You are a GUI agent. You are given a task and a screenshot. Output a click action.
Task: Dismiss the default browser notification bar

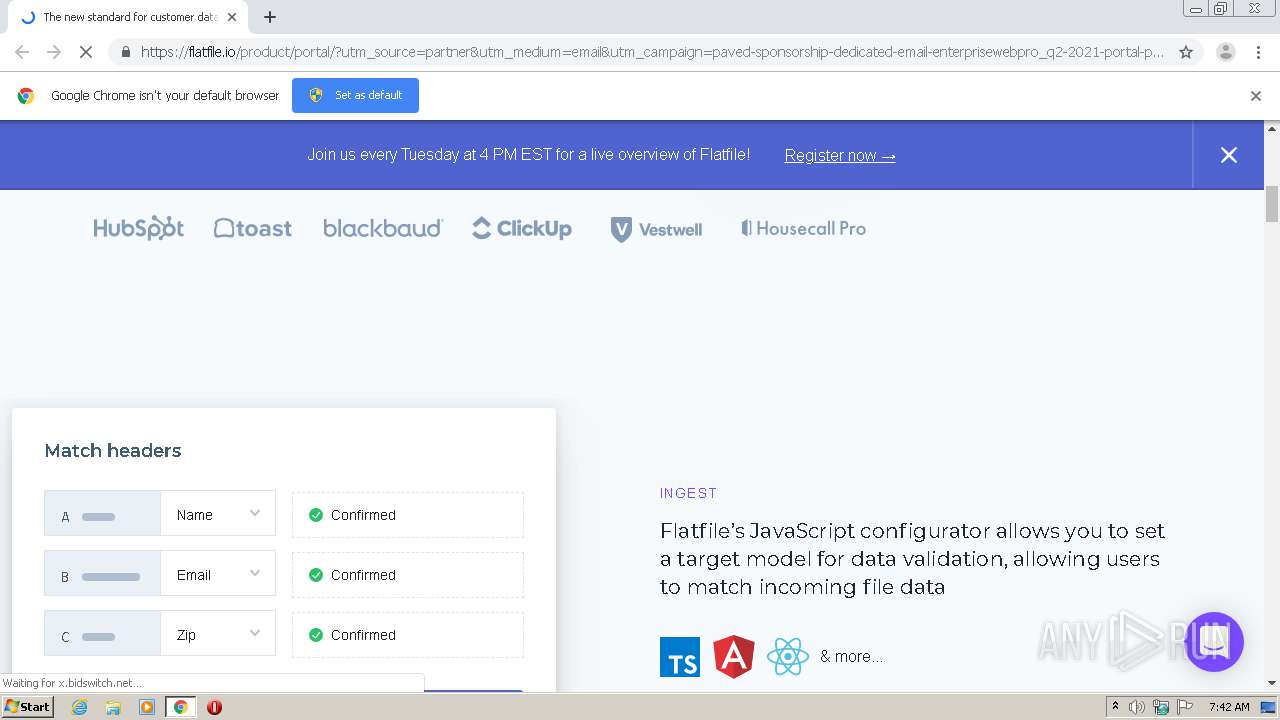tap(1256, 96)
